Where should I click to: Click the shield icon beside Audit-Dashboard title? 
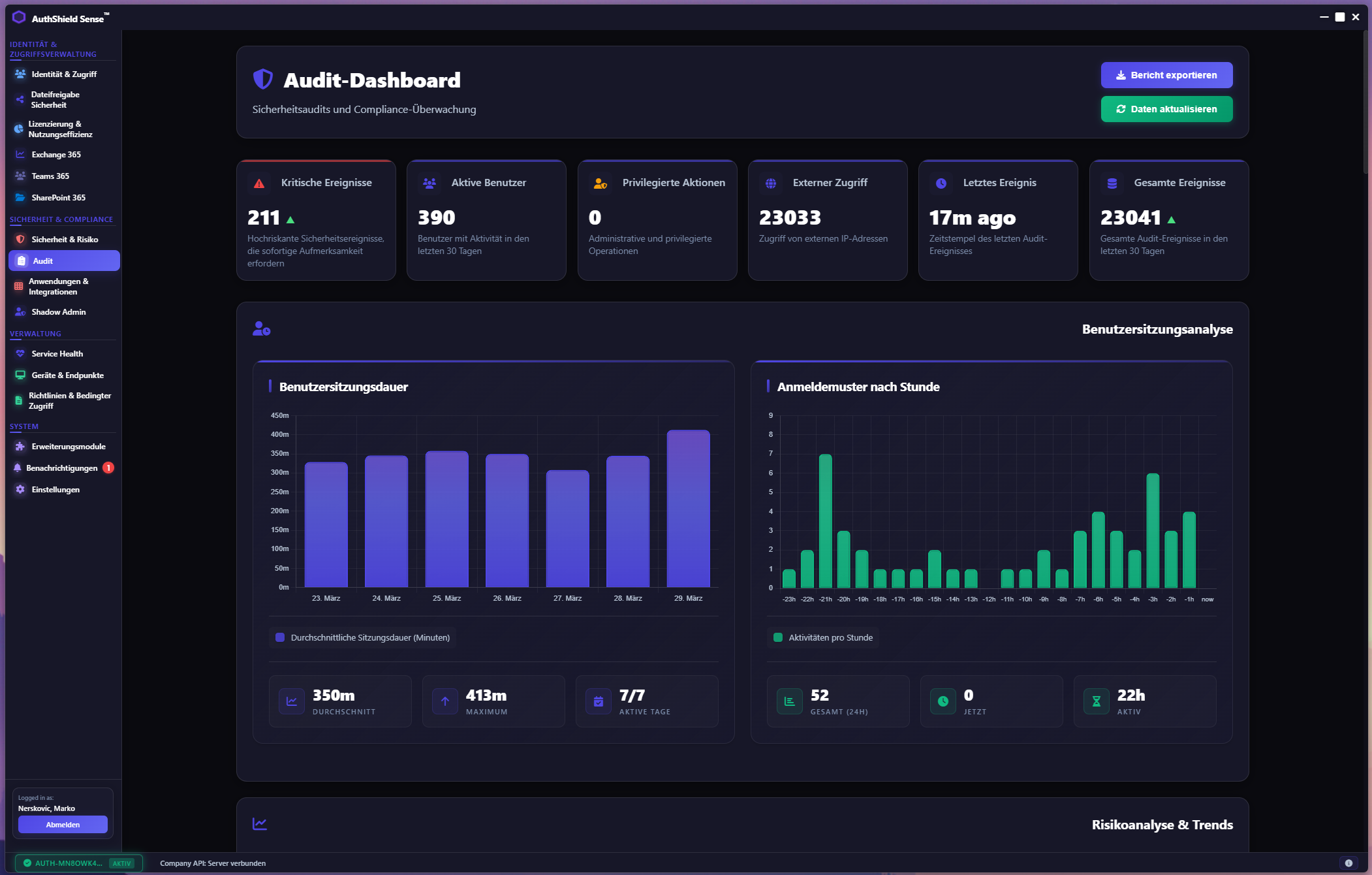pos(262,80)
